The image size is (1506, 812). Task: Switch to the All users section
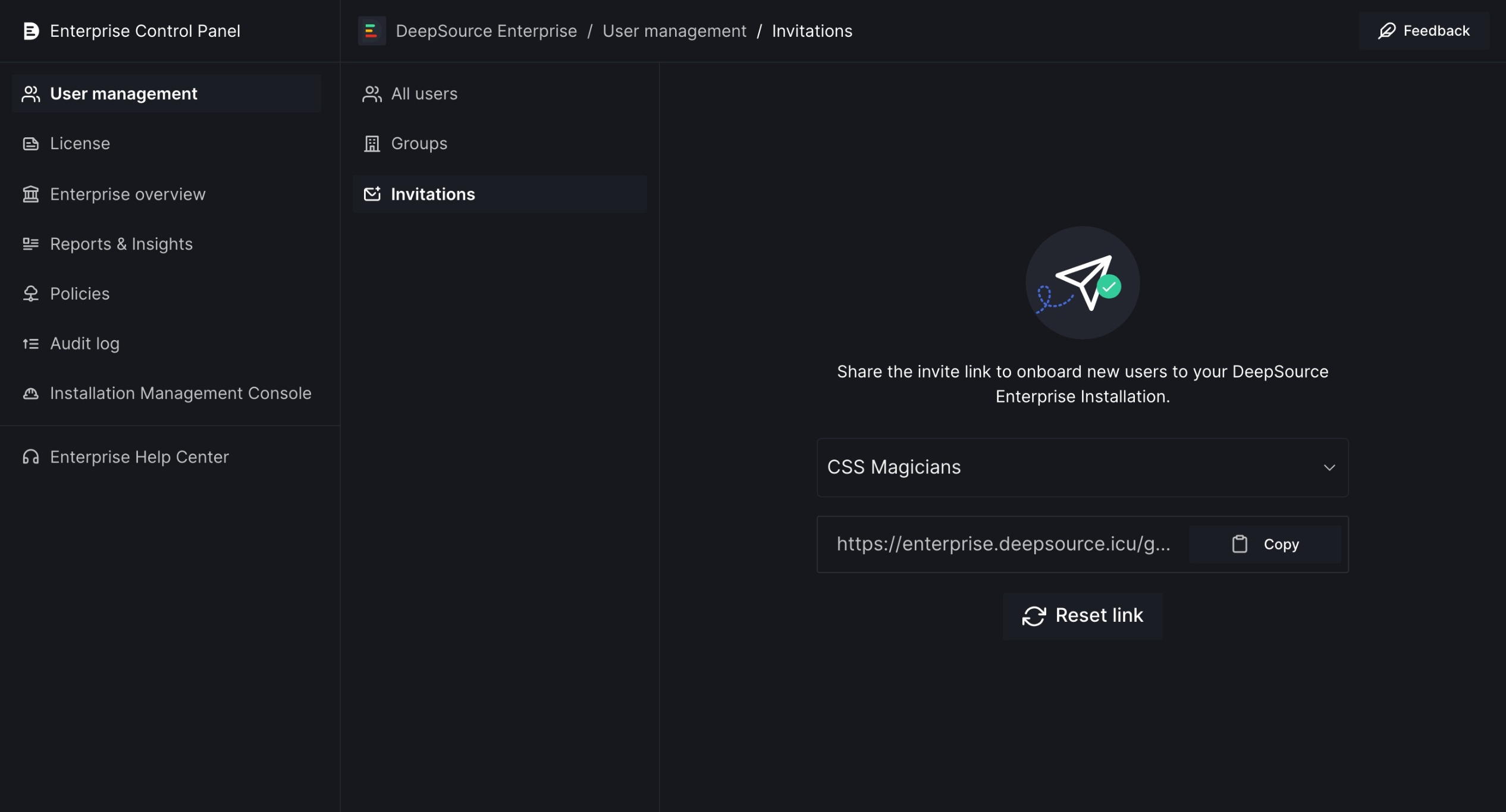click(423, 93)
